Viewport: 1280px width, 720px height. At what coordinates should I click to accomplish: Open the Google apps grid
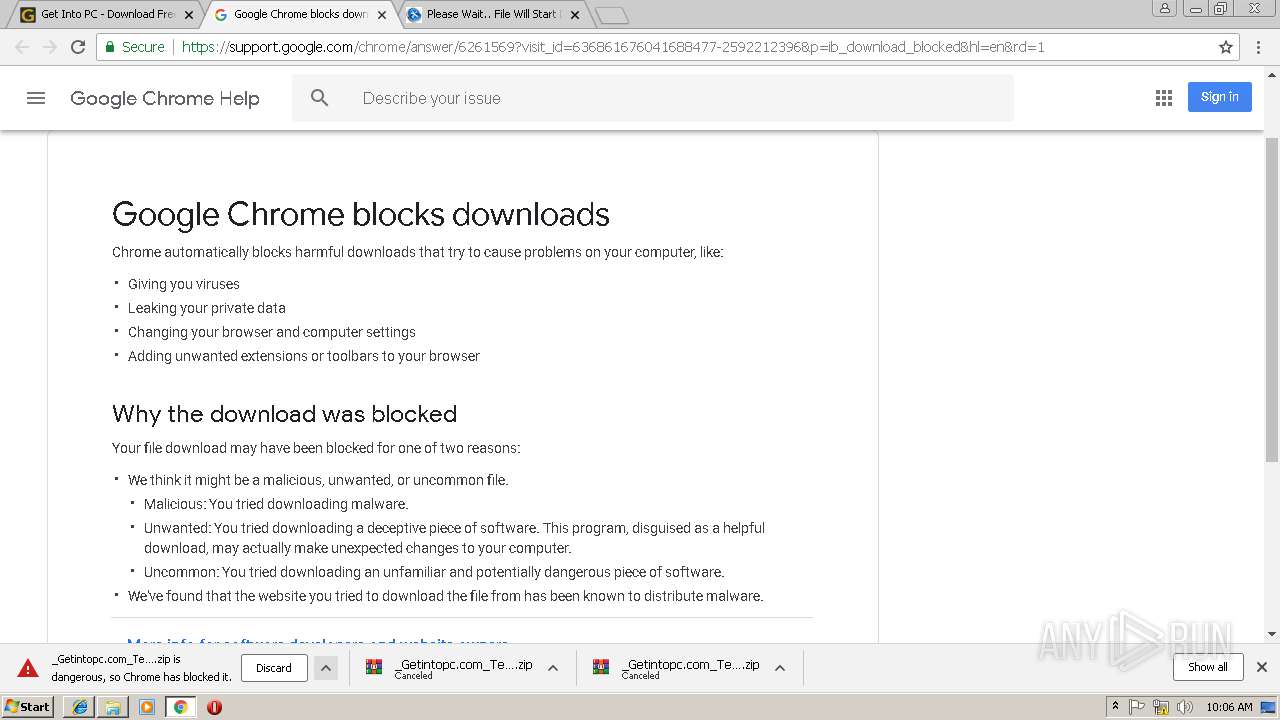pyautogui.click(x=1163, y=98)
